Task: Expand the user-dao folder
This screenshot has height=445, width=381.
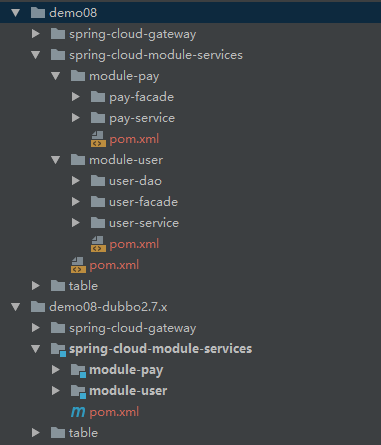Action: [76, 181]
